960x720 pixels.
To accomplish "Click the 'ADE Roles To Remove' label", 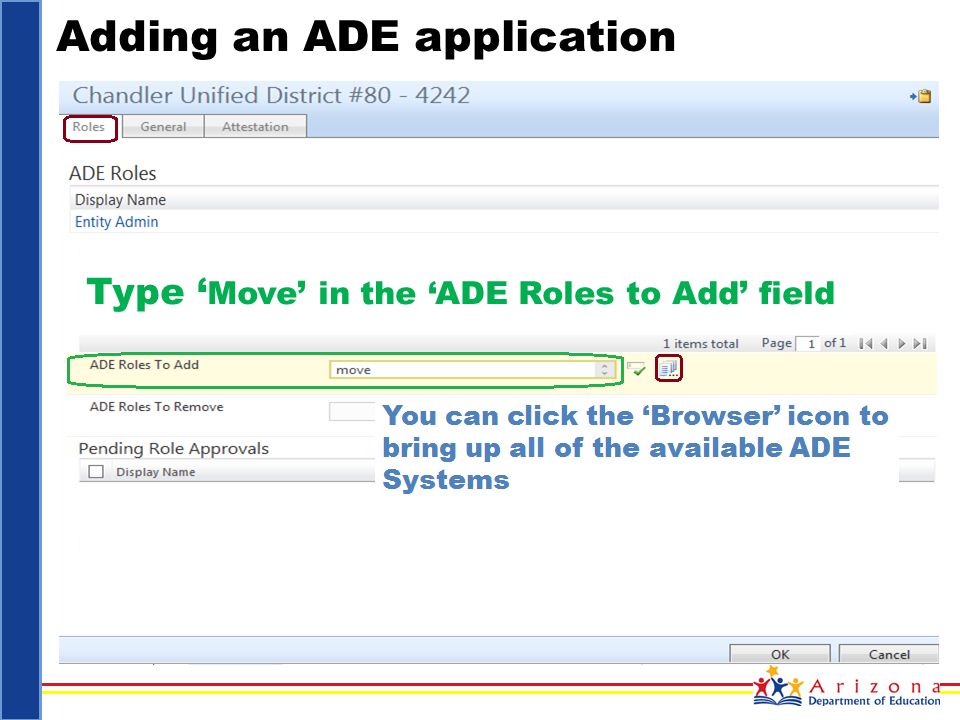I will pyautogui.click(x=157, y=407).
